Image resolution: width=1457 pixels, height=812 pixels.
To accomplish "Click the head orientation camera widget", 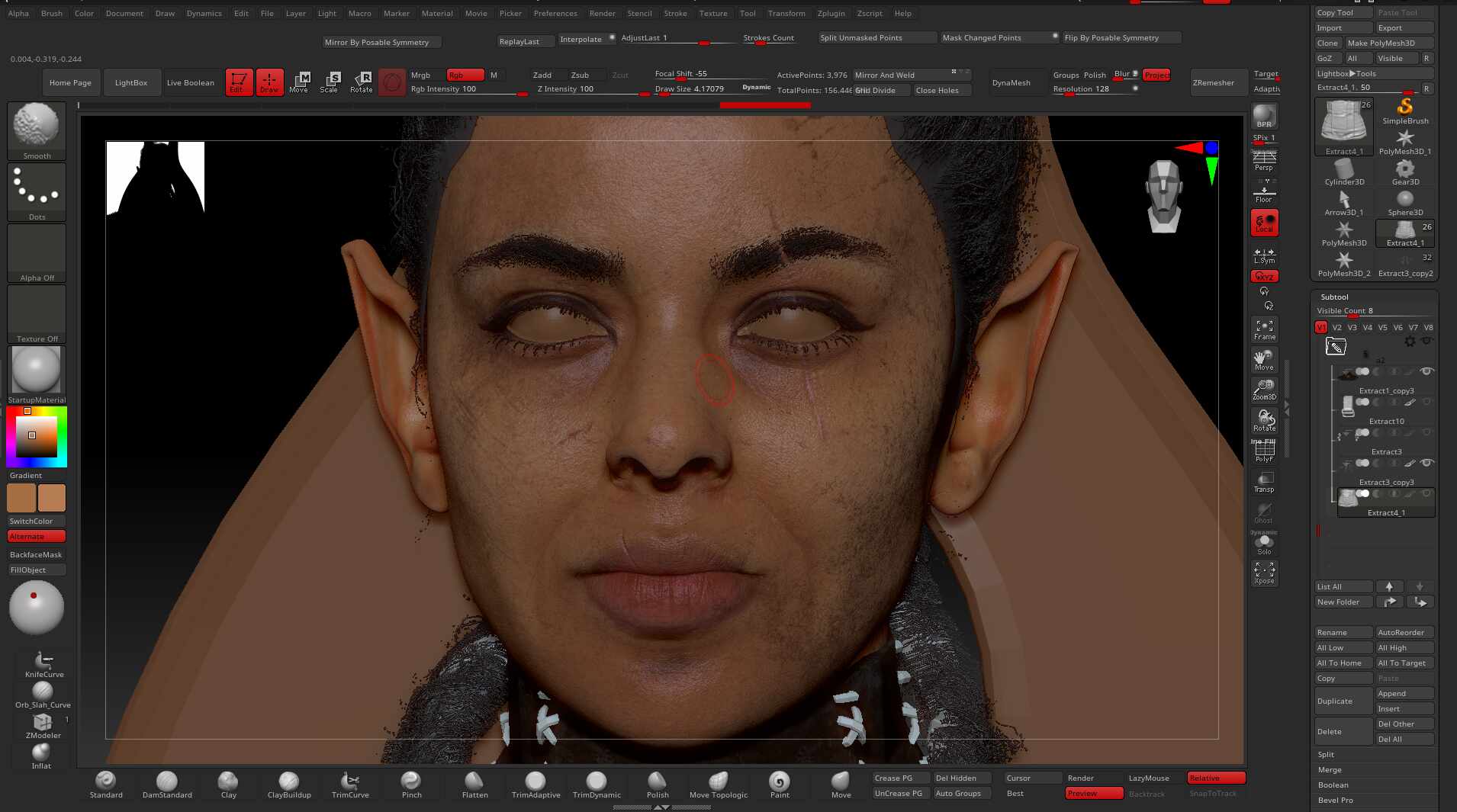I will pos(1164,196).
